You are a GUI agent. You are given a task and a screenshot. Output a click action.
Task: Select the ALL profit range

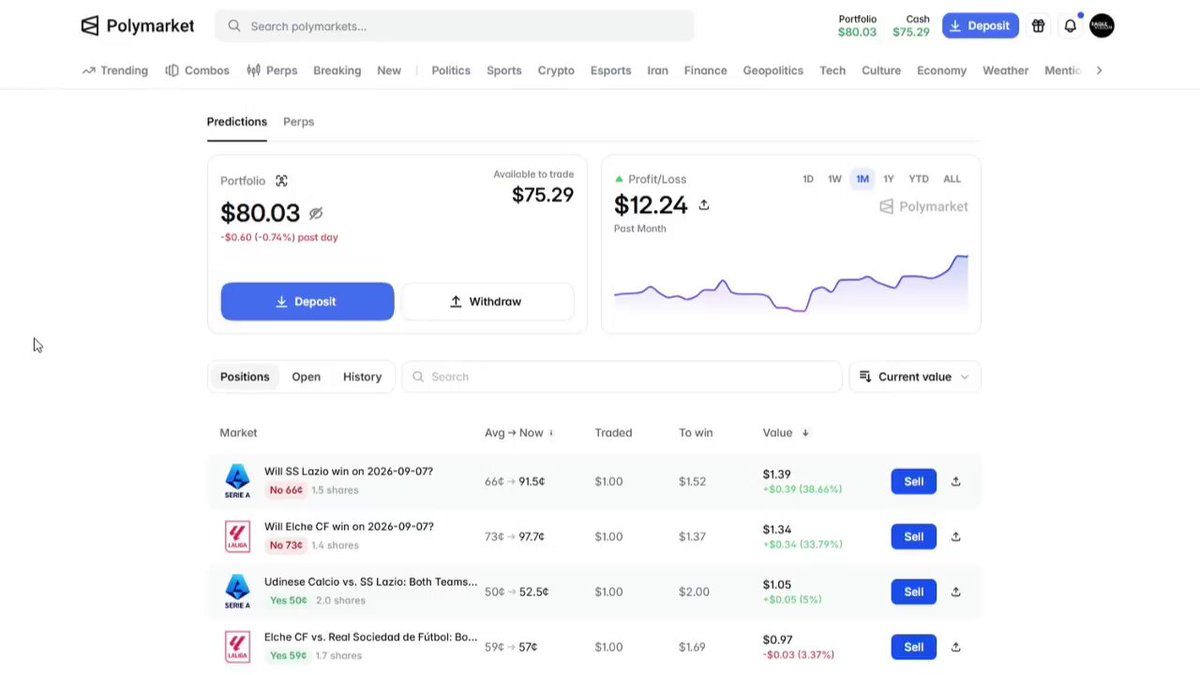coord(952,179)
